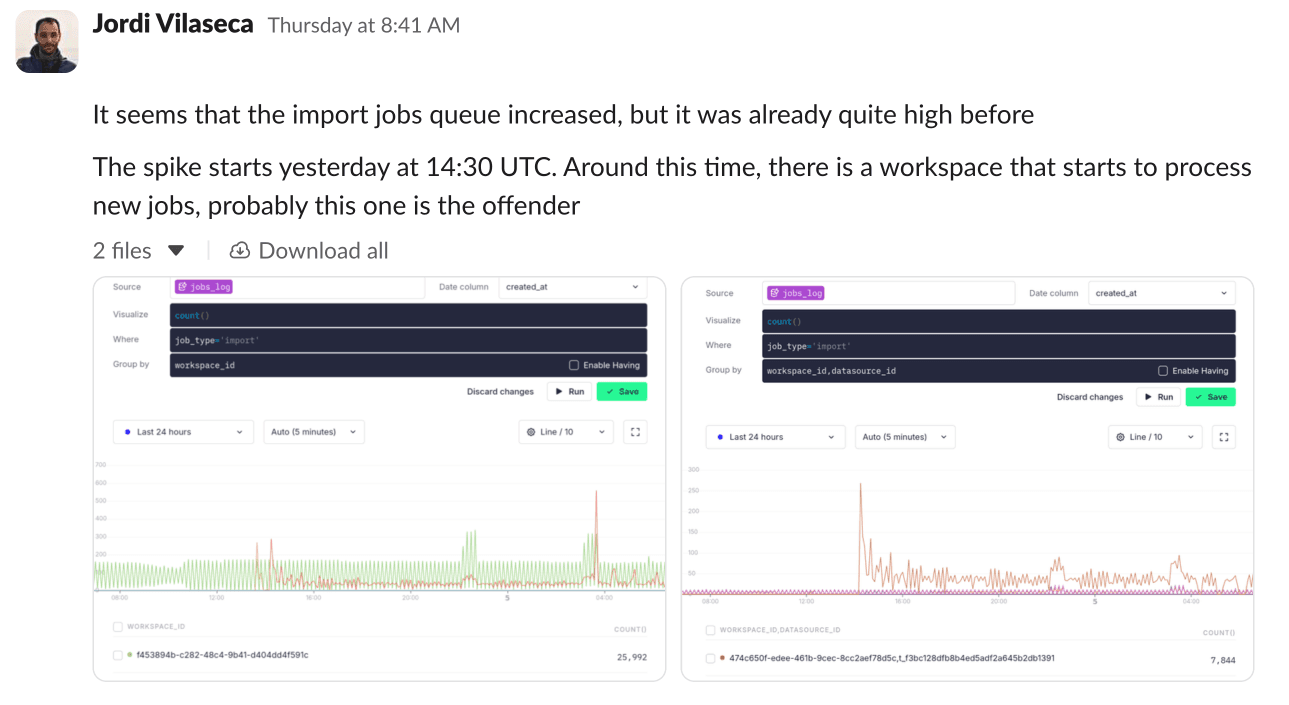Save the left chart query
Screen dimensions: 1289x705
pyautogui.click(x=621, y=391)
